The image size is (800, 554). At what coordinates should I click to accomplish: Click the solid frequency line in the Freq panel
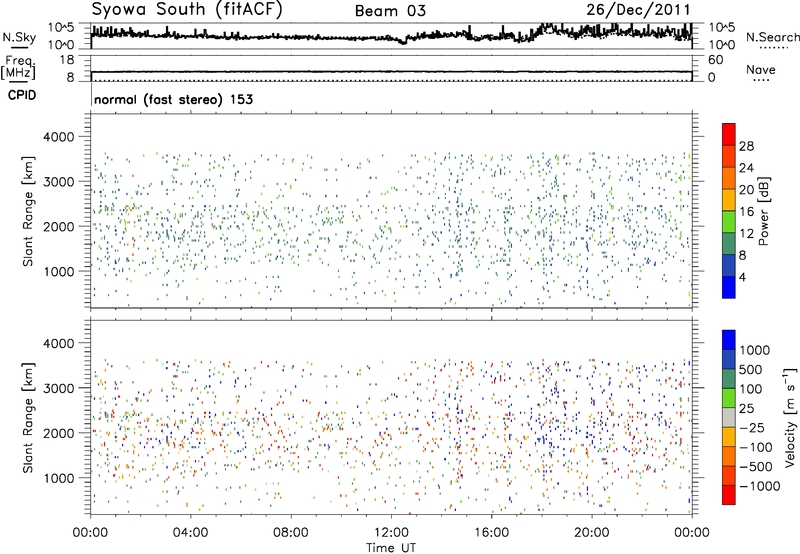click(x=391, y=72)
